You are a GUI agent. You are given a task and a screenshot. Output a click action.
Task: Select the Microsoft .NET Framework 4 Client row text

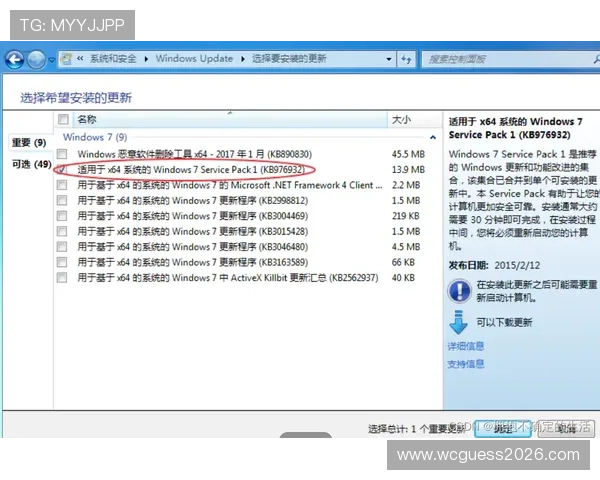(230, 185)
